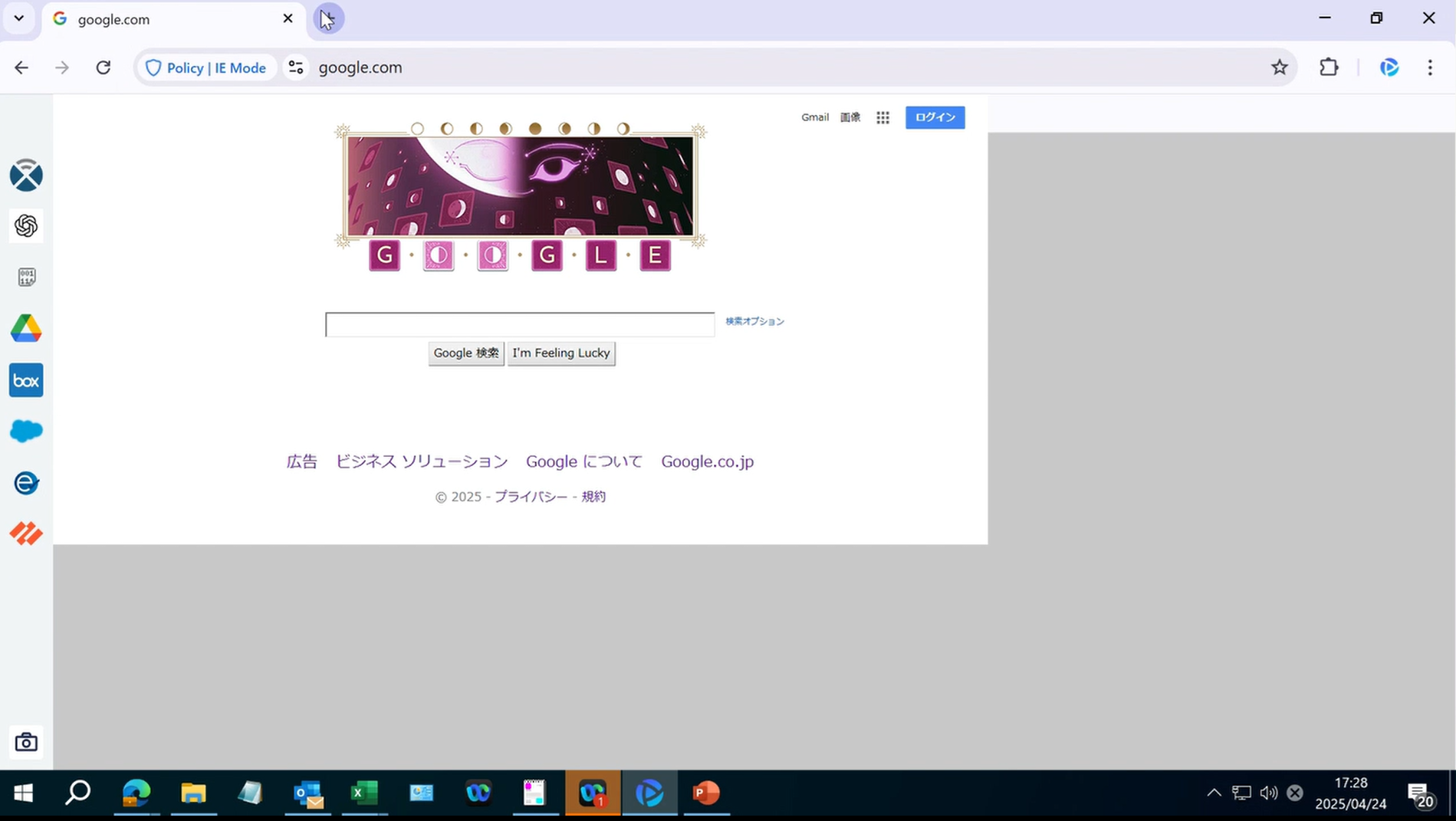Open Windows taskbar search
This screenshot has width=1456, height=821.
coord(77,793)
